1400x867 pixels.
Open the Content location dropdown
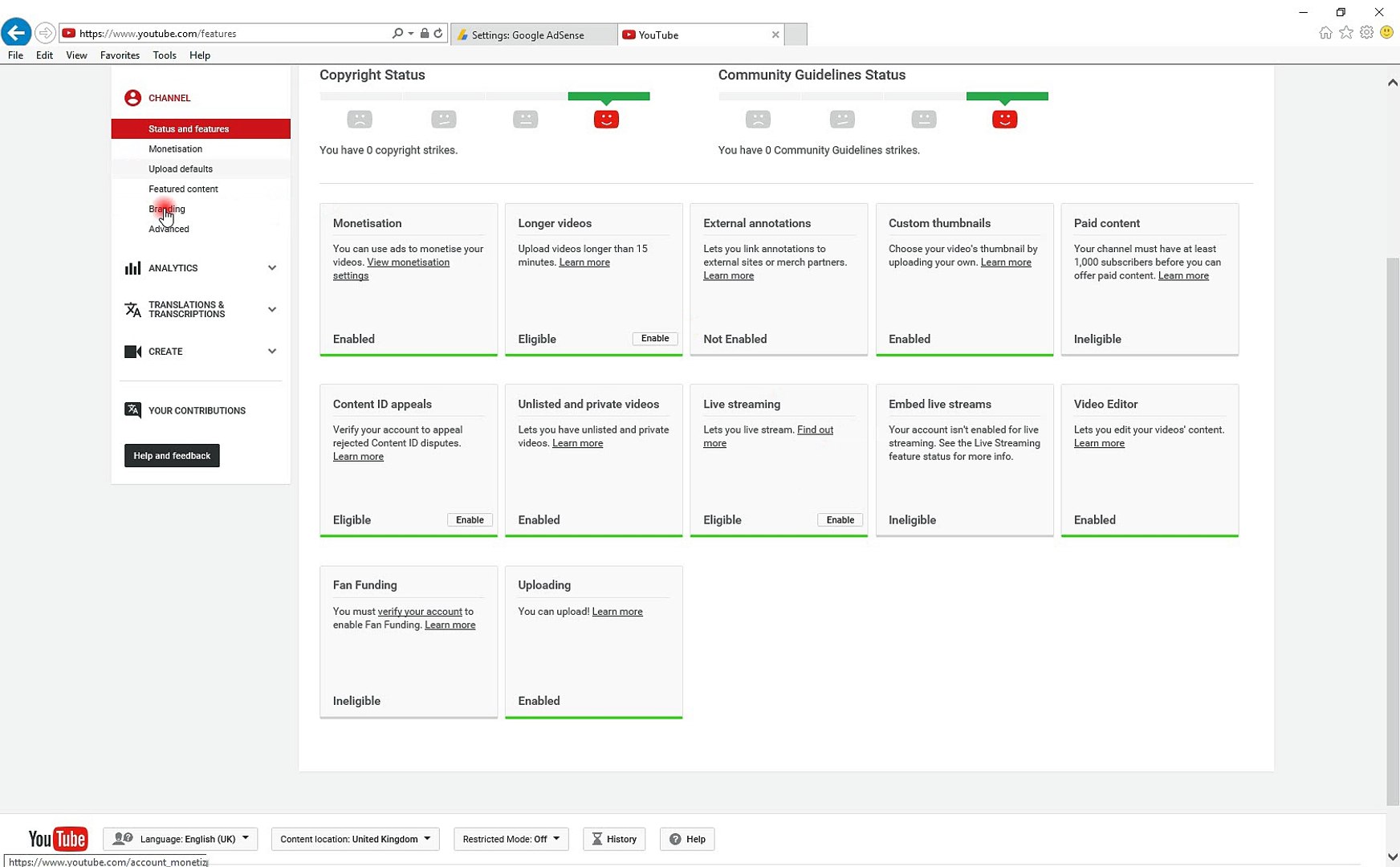tap(355, 839)
